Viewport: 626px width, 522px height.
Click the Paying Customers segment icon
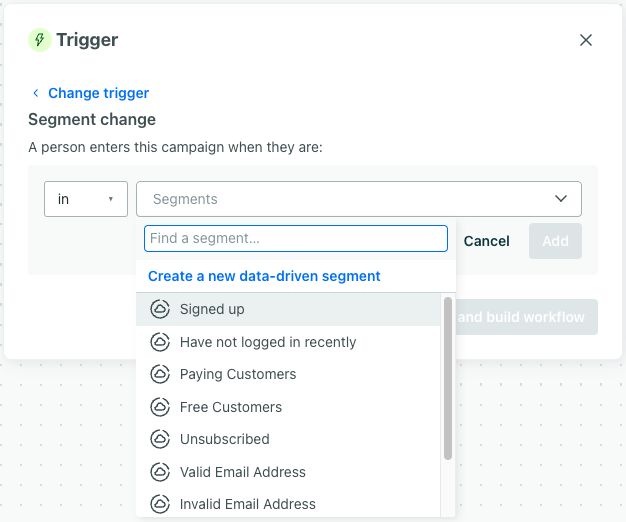[x=159, y=374]
